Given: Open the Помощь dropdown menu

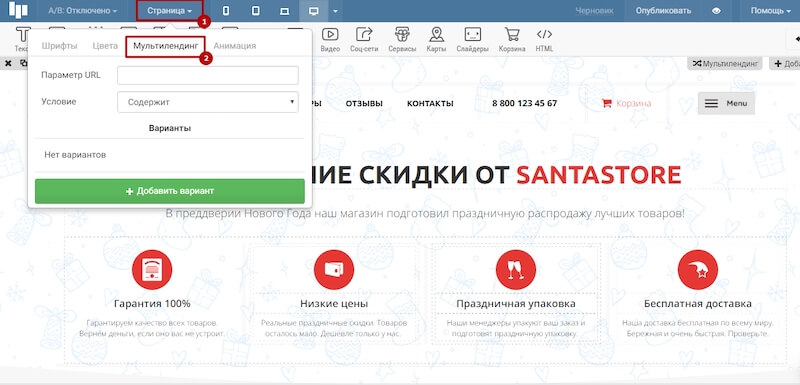Looking at the screenshot, I should 770,11.
